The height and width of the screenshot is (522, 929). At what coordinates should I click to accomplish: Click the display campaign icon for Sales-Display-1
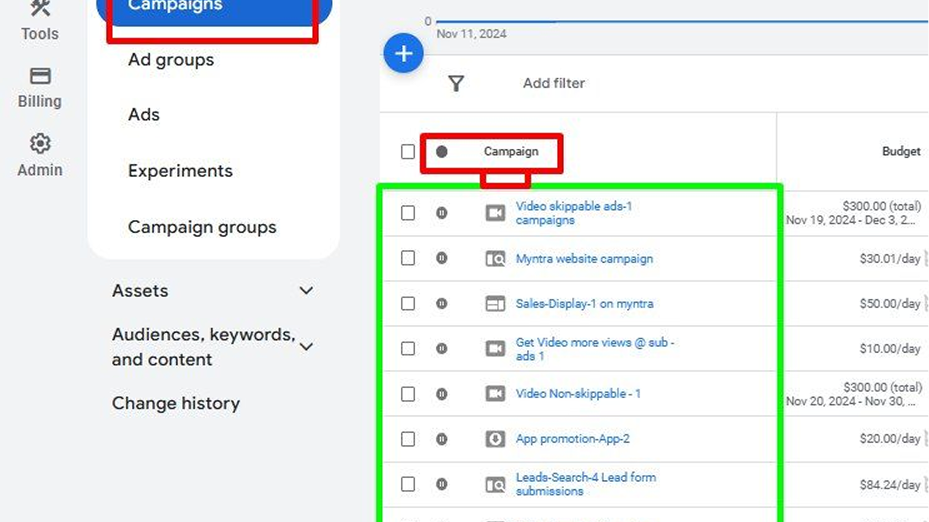click(x=495, y=304)
